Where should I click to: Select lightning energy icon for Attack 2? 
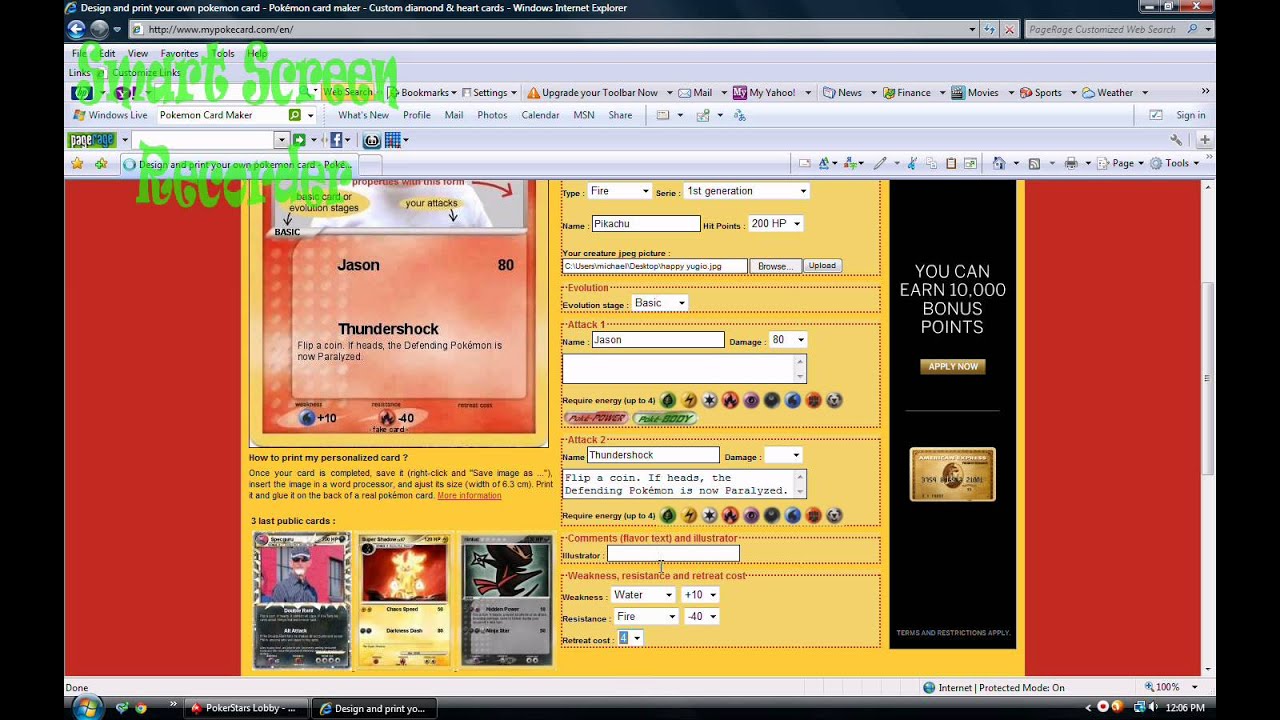pos(689,515)
